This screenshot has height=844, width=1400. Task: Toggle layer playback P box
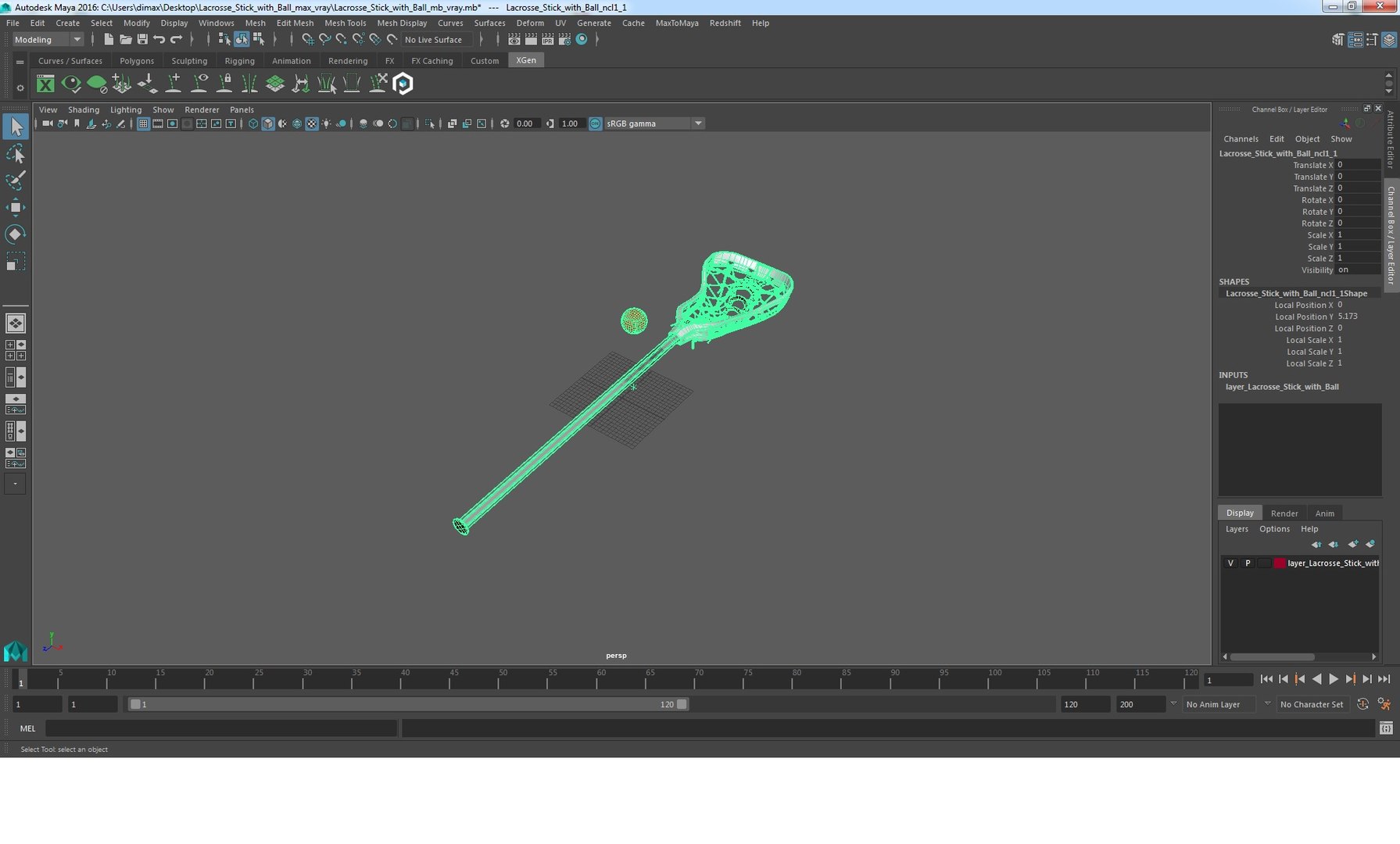click(x=1248, y=563)
